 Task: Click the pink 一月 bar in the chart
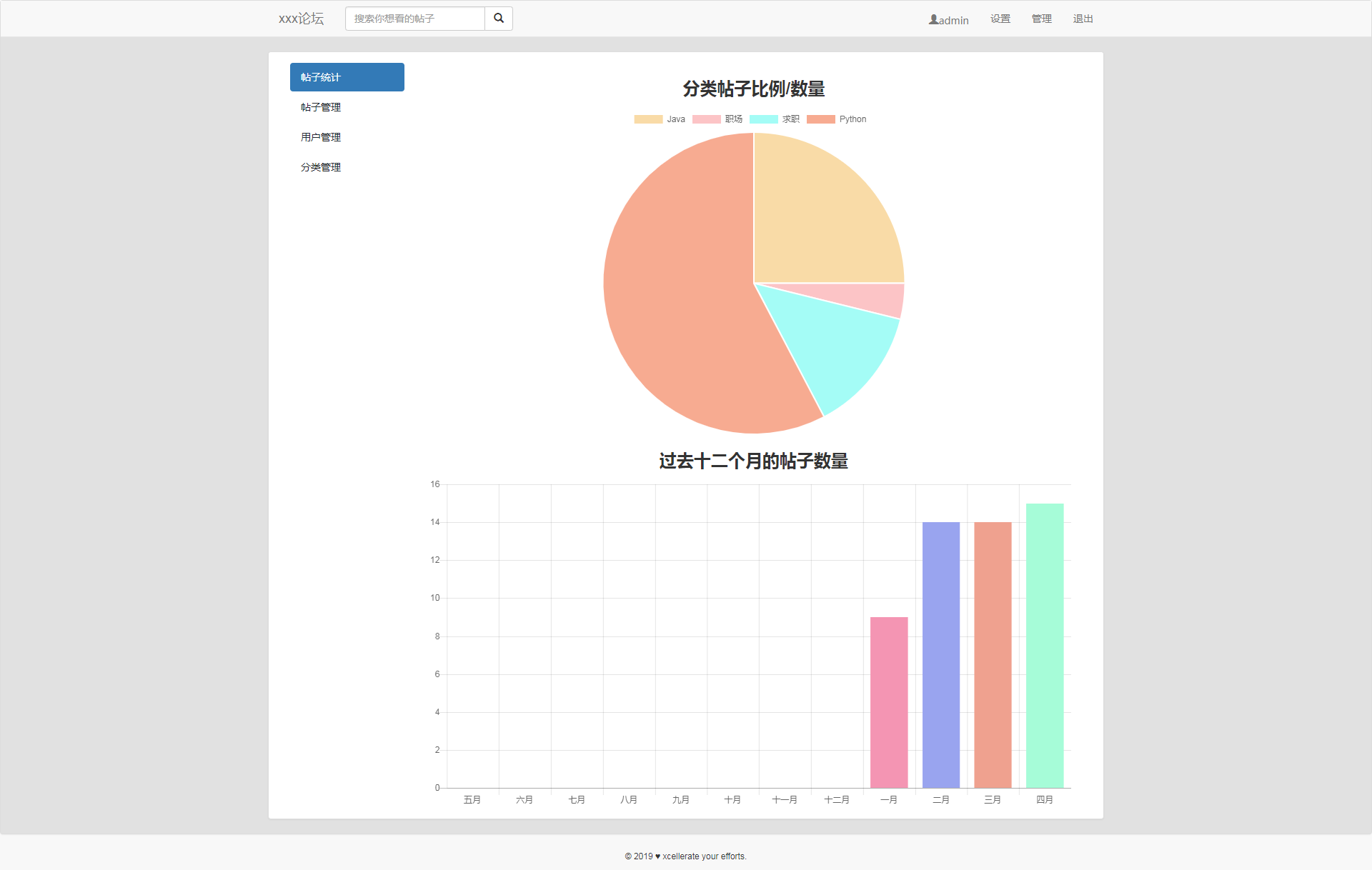[x=888, y=700]
